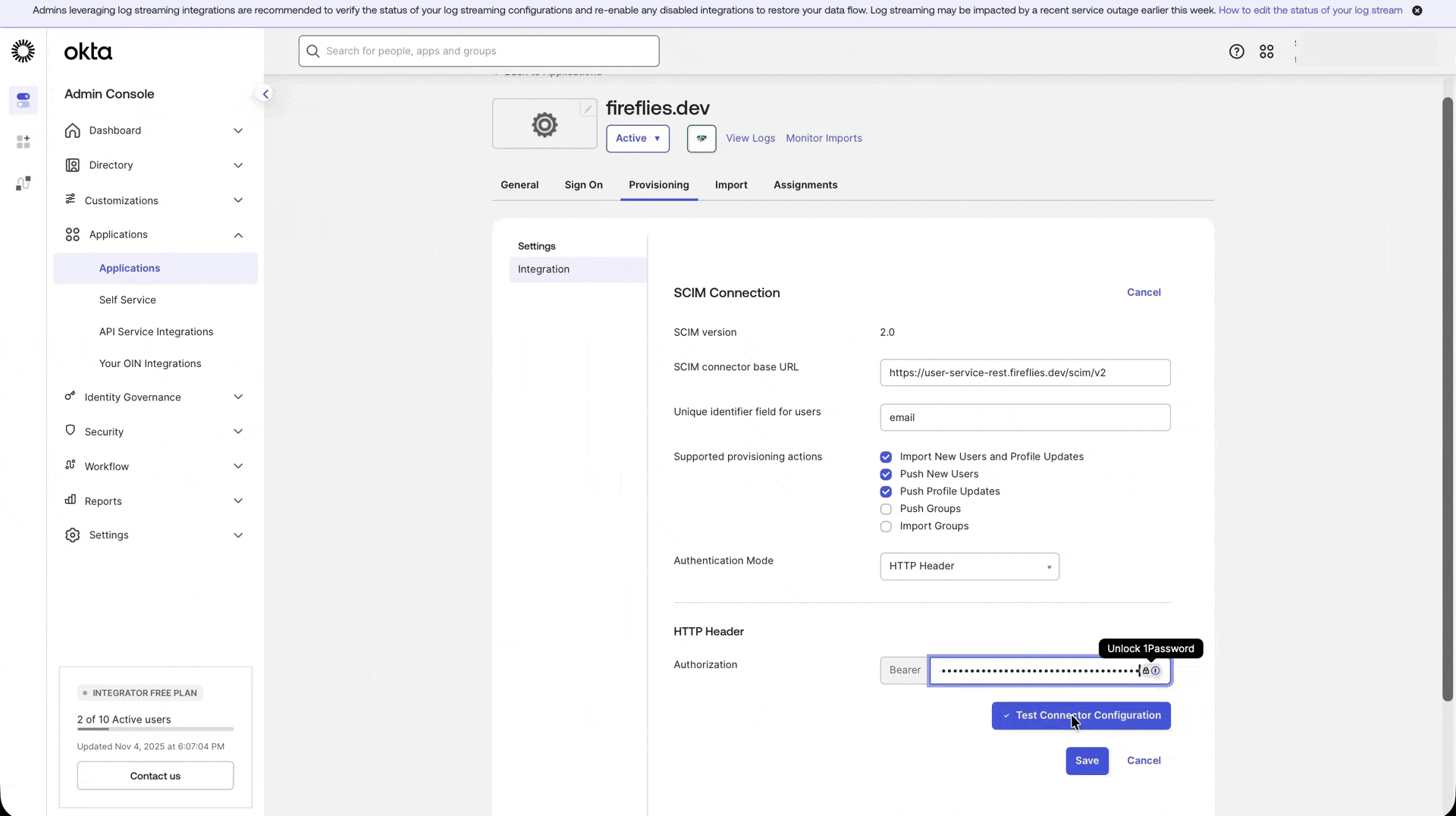Image resolution: width=1456 pixels, height=816 pixels.
Task: Expand the Workflow menu chevron
Action: pyautogui.click(x=238, y=466)
